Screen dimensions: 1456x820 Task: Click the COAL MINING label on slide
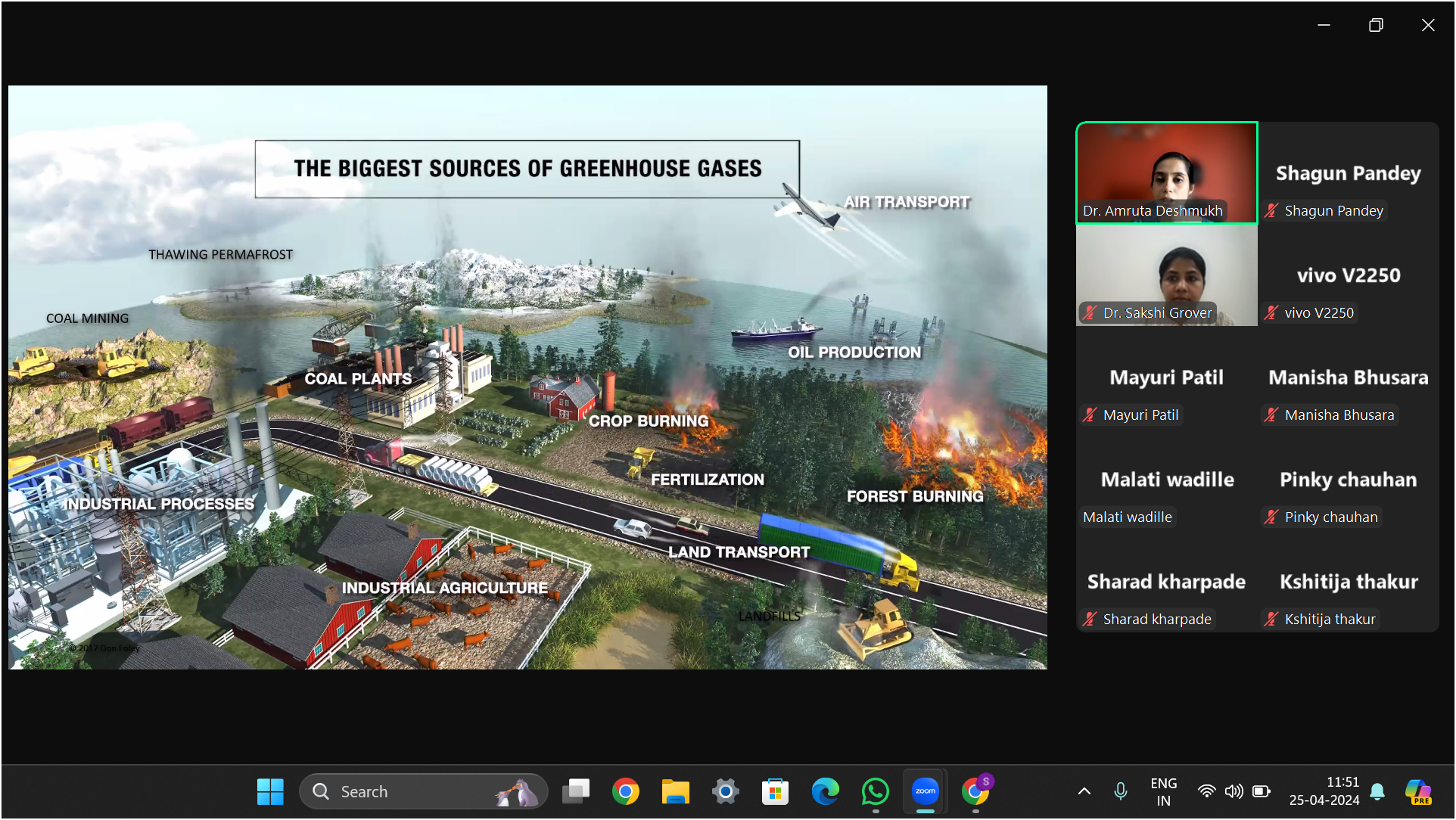87,318
